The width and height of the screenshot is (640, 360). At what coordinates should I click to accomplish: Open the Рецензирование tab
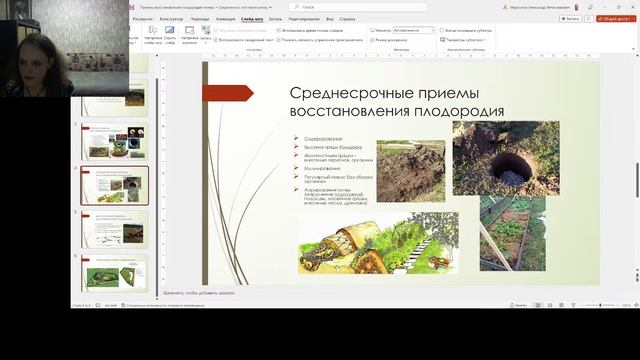point(304,19)
